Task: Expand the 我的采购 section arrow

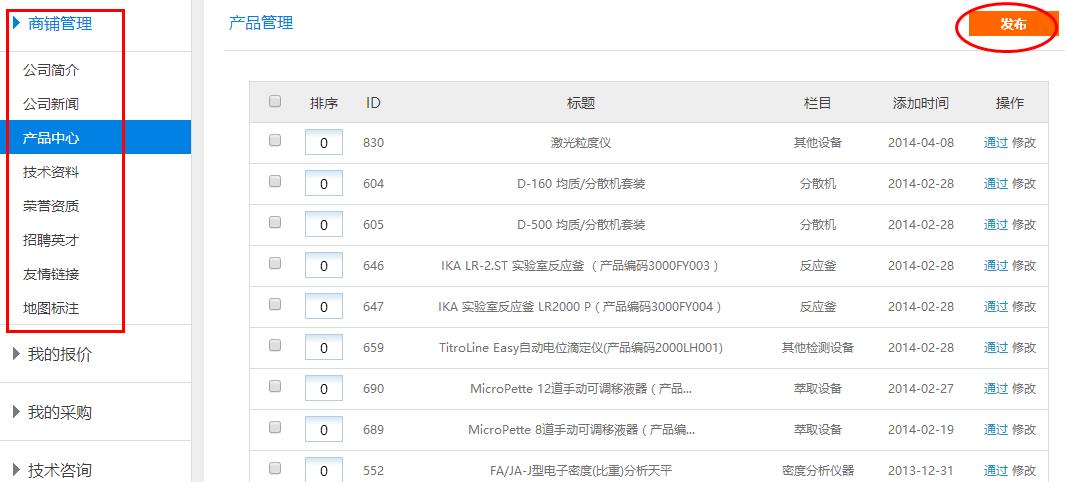Action: (x=16, y=411)
